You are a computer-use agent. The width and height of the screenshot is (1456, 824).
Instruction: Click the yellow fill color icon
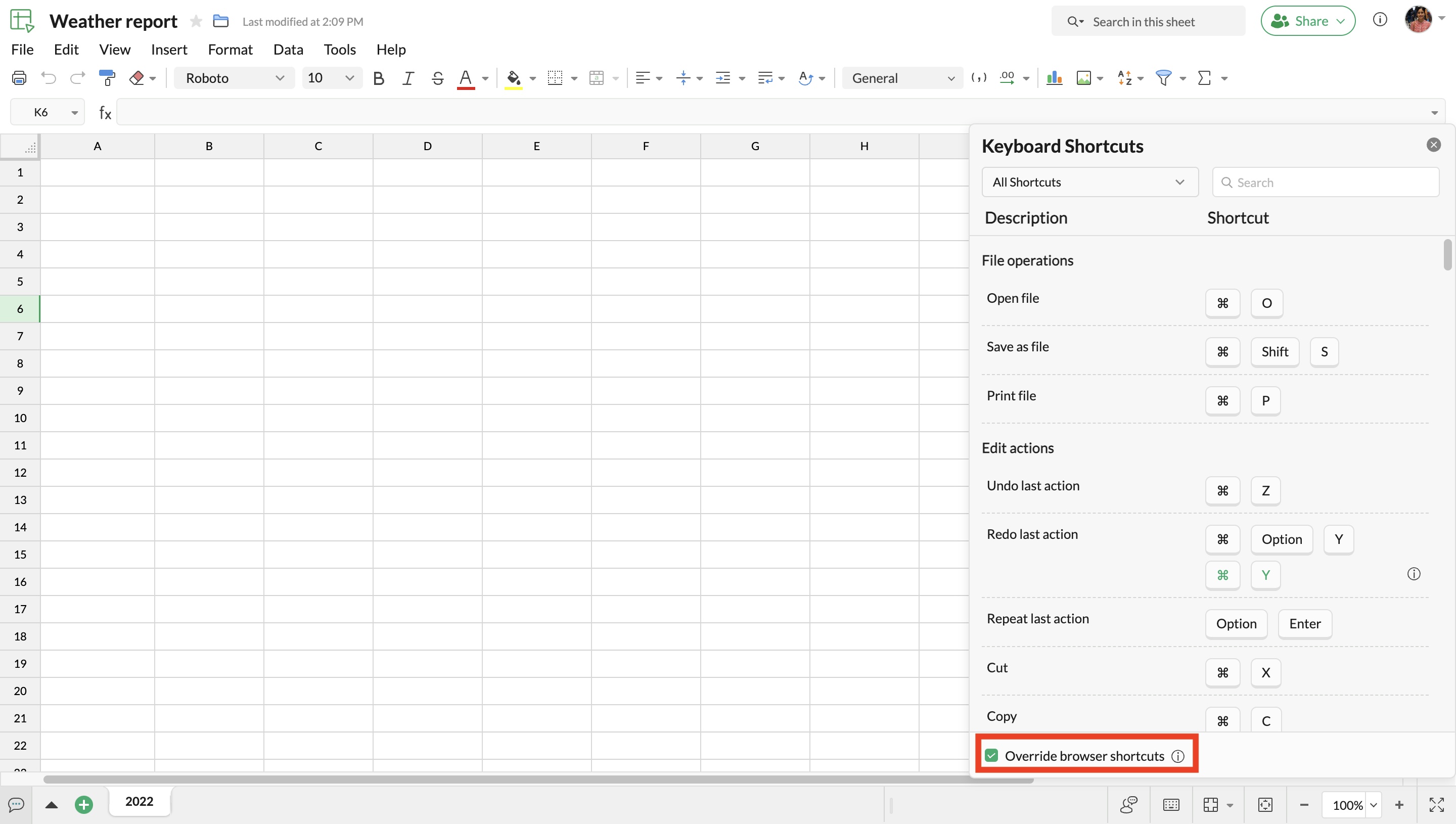[513, 77]
